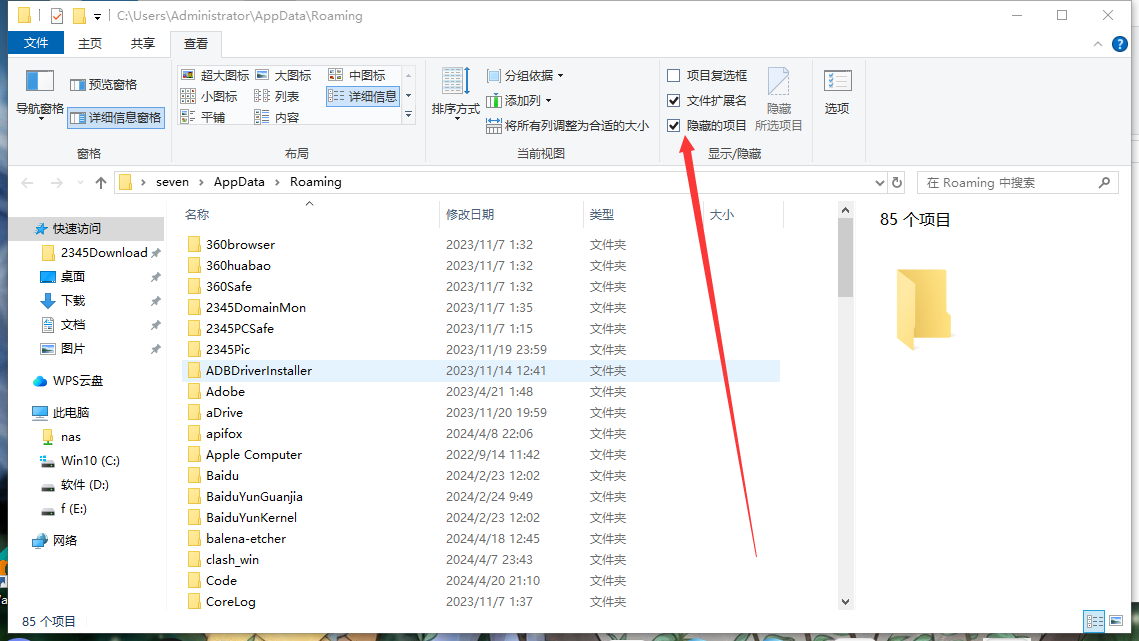The width and height of the screenshot is (1139, 641).
Task: Switch to the View (查看) tab
Action: [195, 44]
